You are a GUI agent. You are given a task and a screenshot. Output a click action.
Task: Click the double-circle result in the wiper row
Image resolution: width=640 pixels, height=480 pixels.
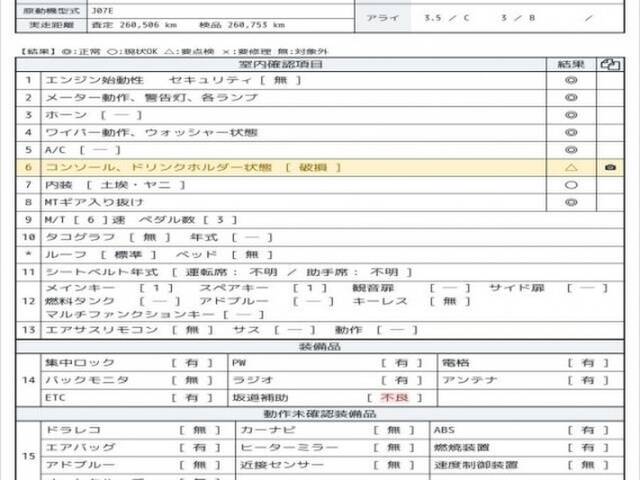(571, 133)
